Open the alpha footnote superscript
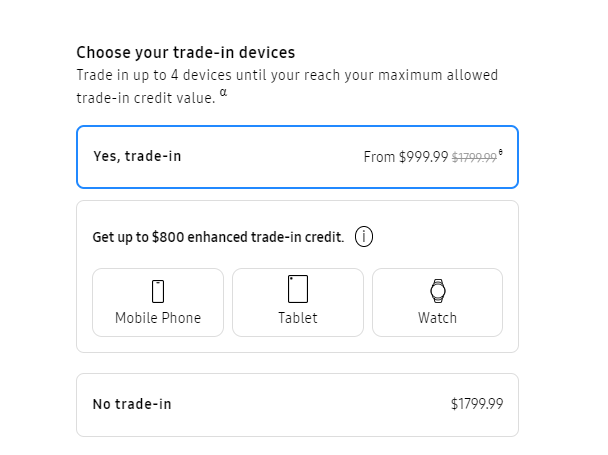Image resolution: width=608 pixels, height=455 pixels. (x=223, y=92)
